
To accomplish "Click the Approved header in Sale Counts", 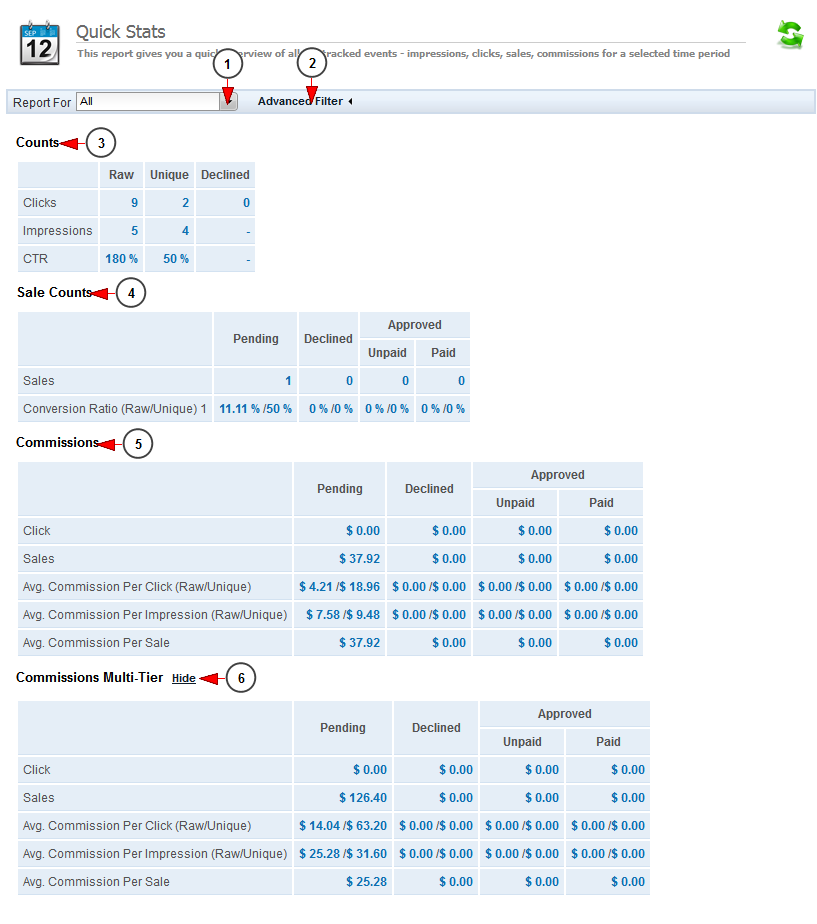I will pos(414,325).
